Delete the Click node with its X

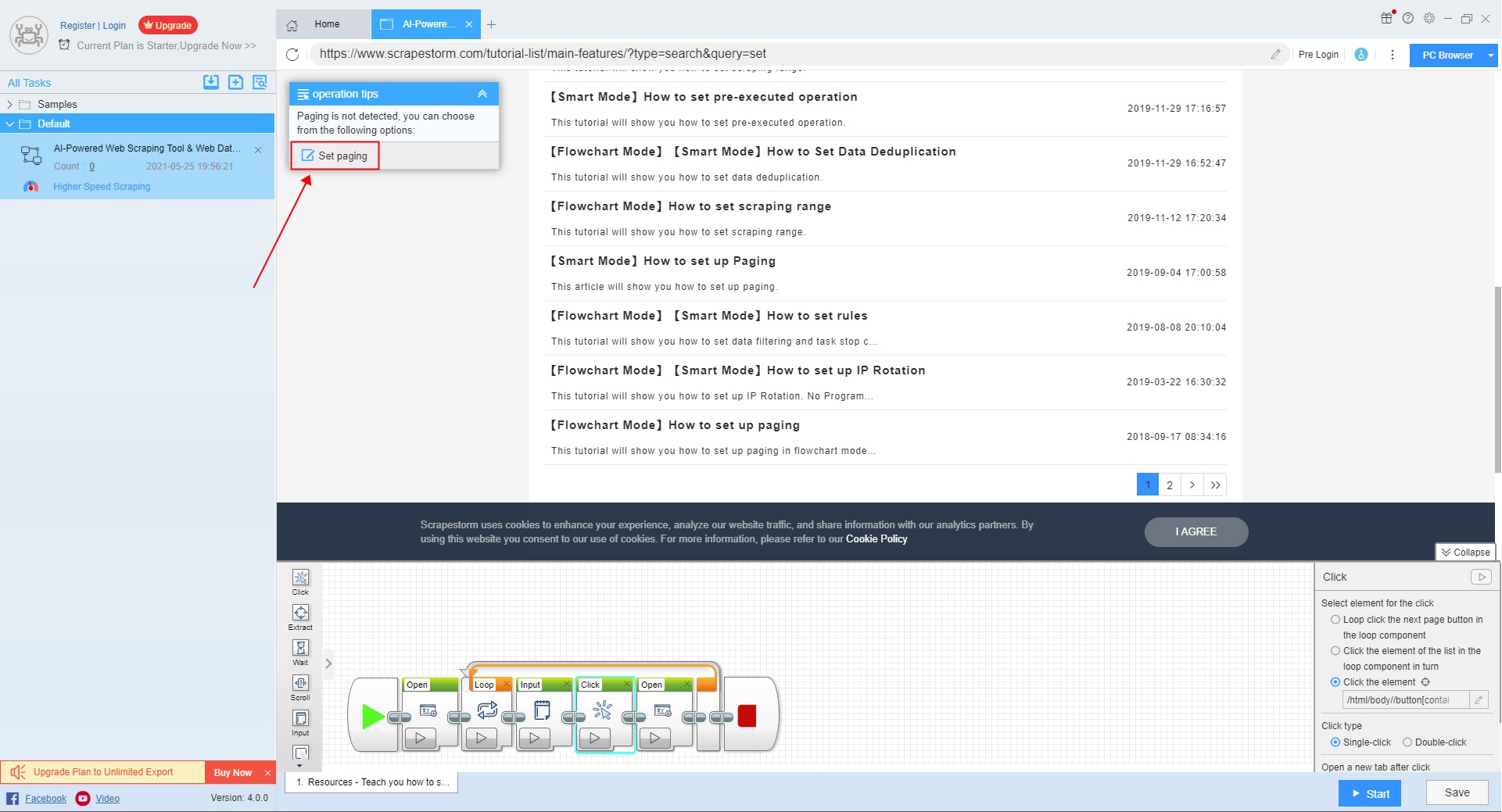pos(626,684)
